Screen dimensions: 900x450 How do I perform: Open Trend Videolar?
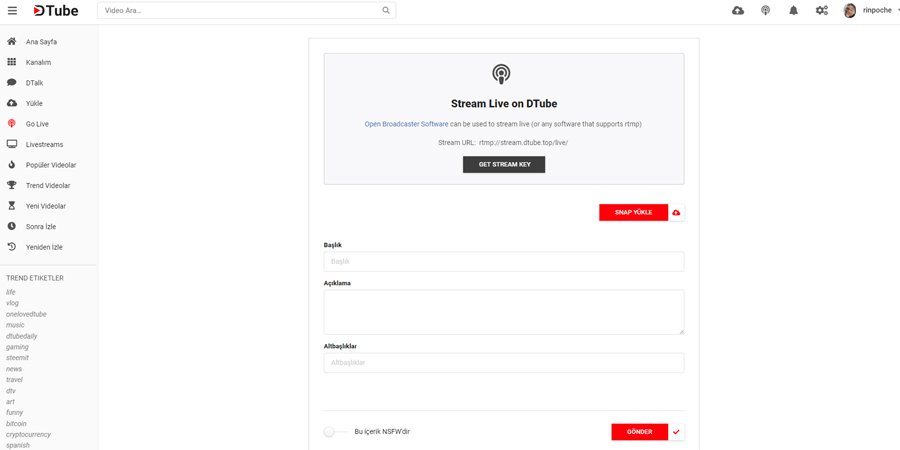(48, 186)
